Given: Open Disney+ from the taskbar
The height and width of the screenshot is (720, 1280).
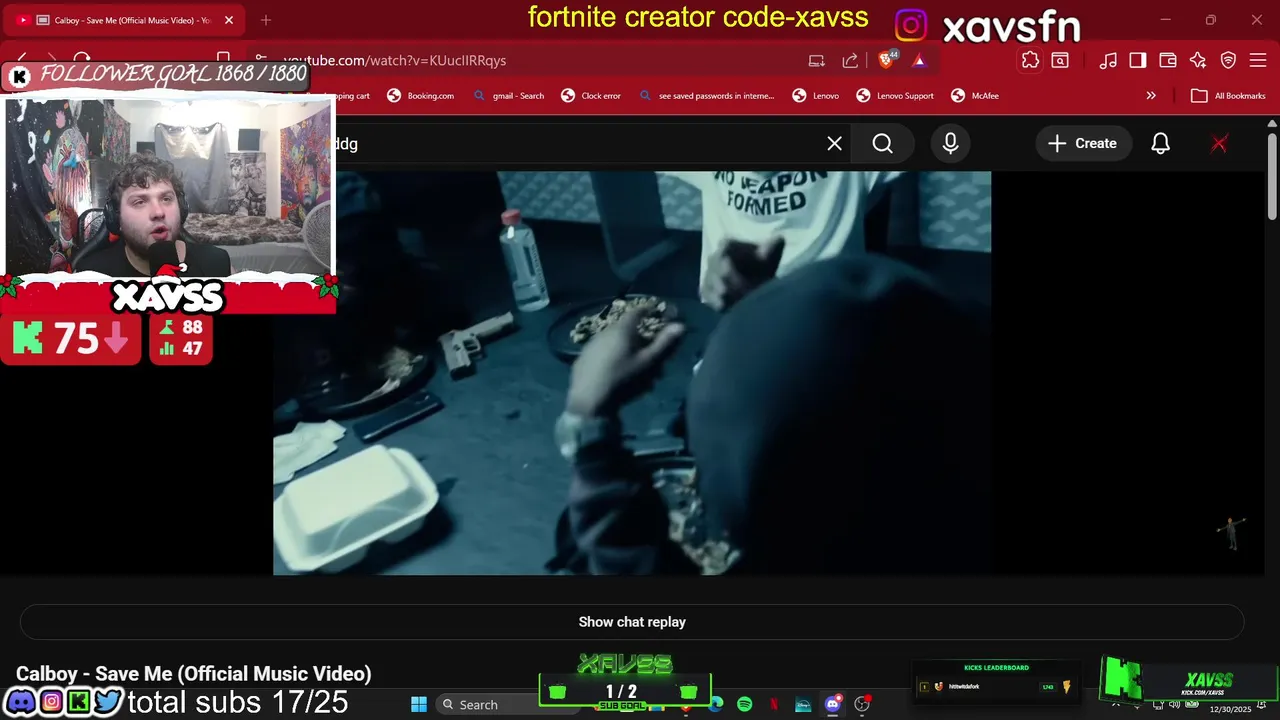Looking at the screenshot, I should pyautogui.click(x=803, y=704).
